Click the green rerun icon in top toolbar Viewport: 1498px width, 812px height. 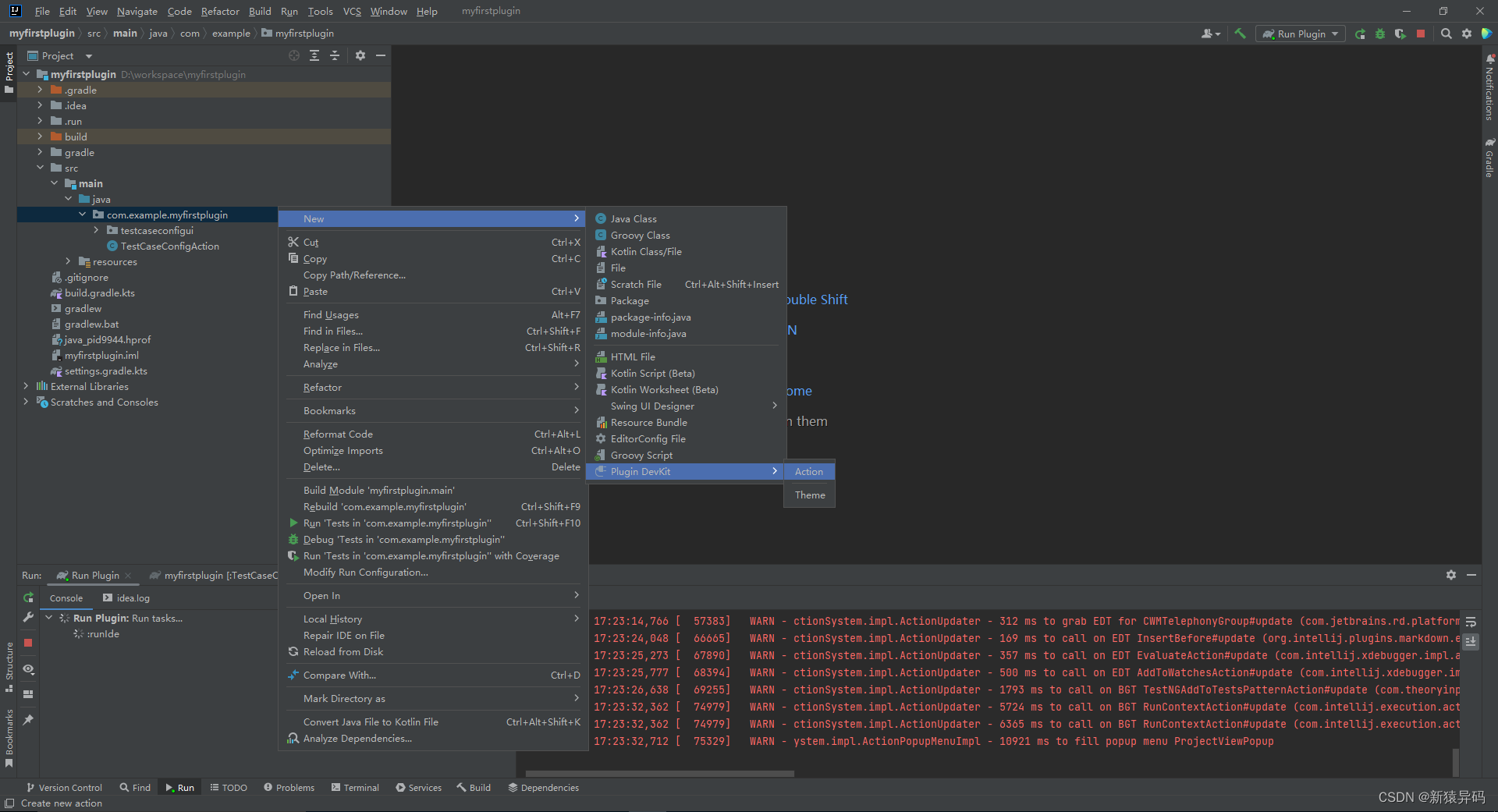coord(1360,34)
